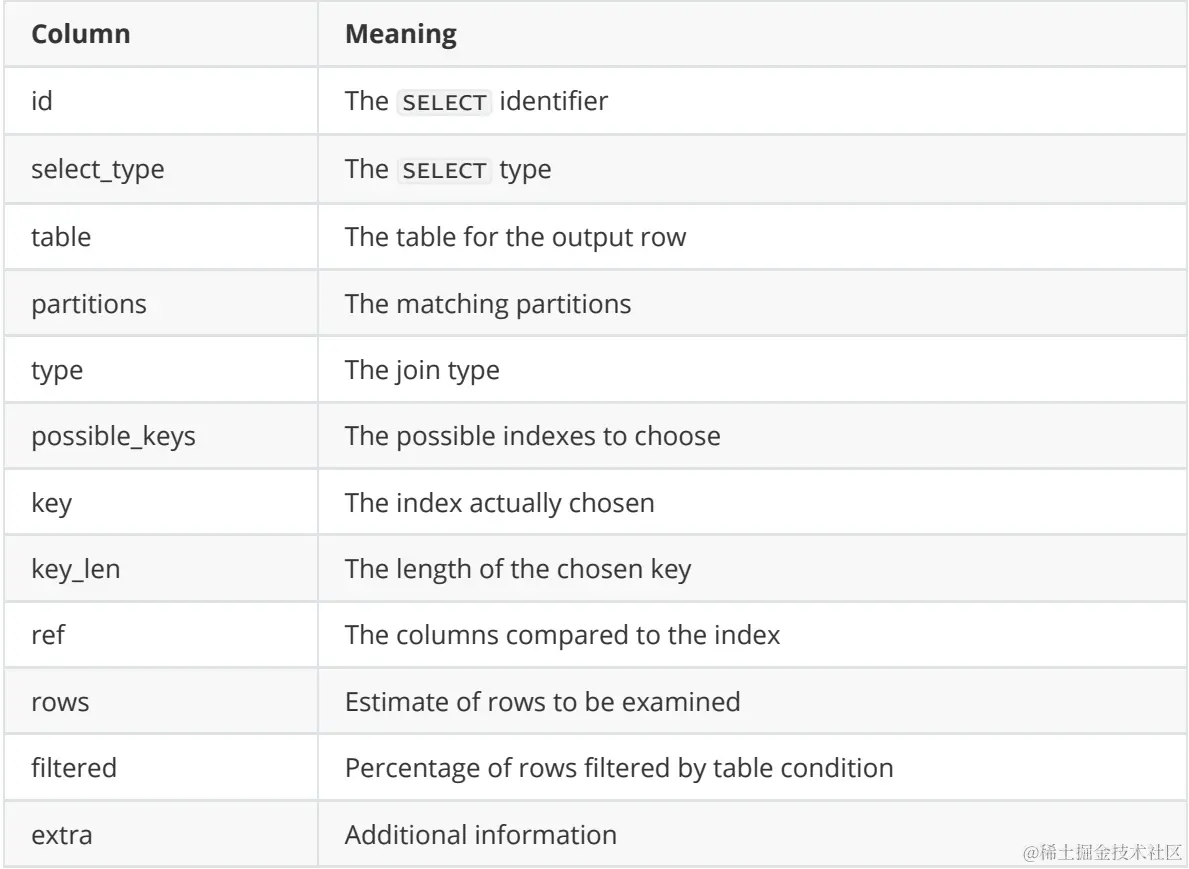Screen dimensions: 1189x869
Task: Select "The matching partitions" description
Action: (x=487, y=303)
